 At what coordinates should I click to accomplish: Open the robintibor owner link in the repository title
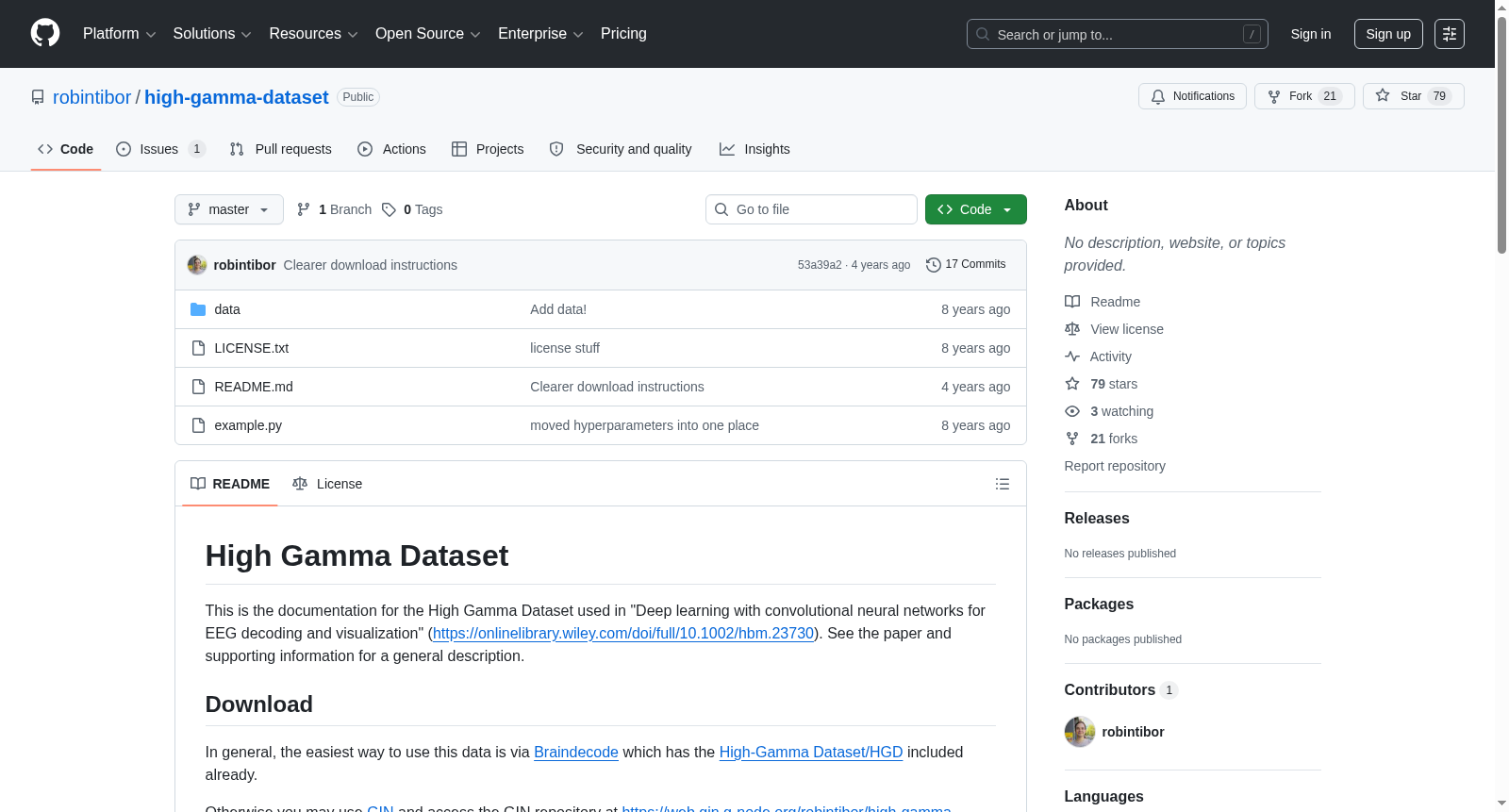click(92, 97)
